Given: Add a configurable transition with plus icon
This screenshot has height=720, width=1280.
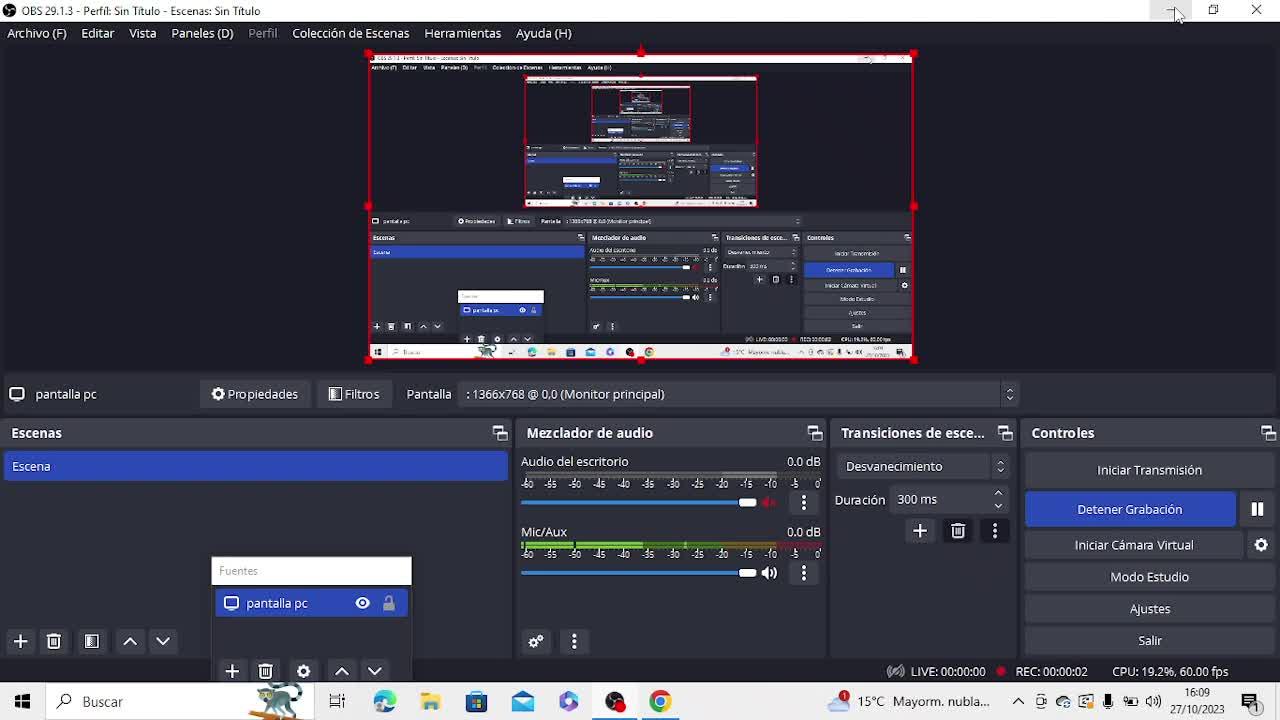Looking at the screenshot, I should point(920,531).
